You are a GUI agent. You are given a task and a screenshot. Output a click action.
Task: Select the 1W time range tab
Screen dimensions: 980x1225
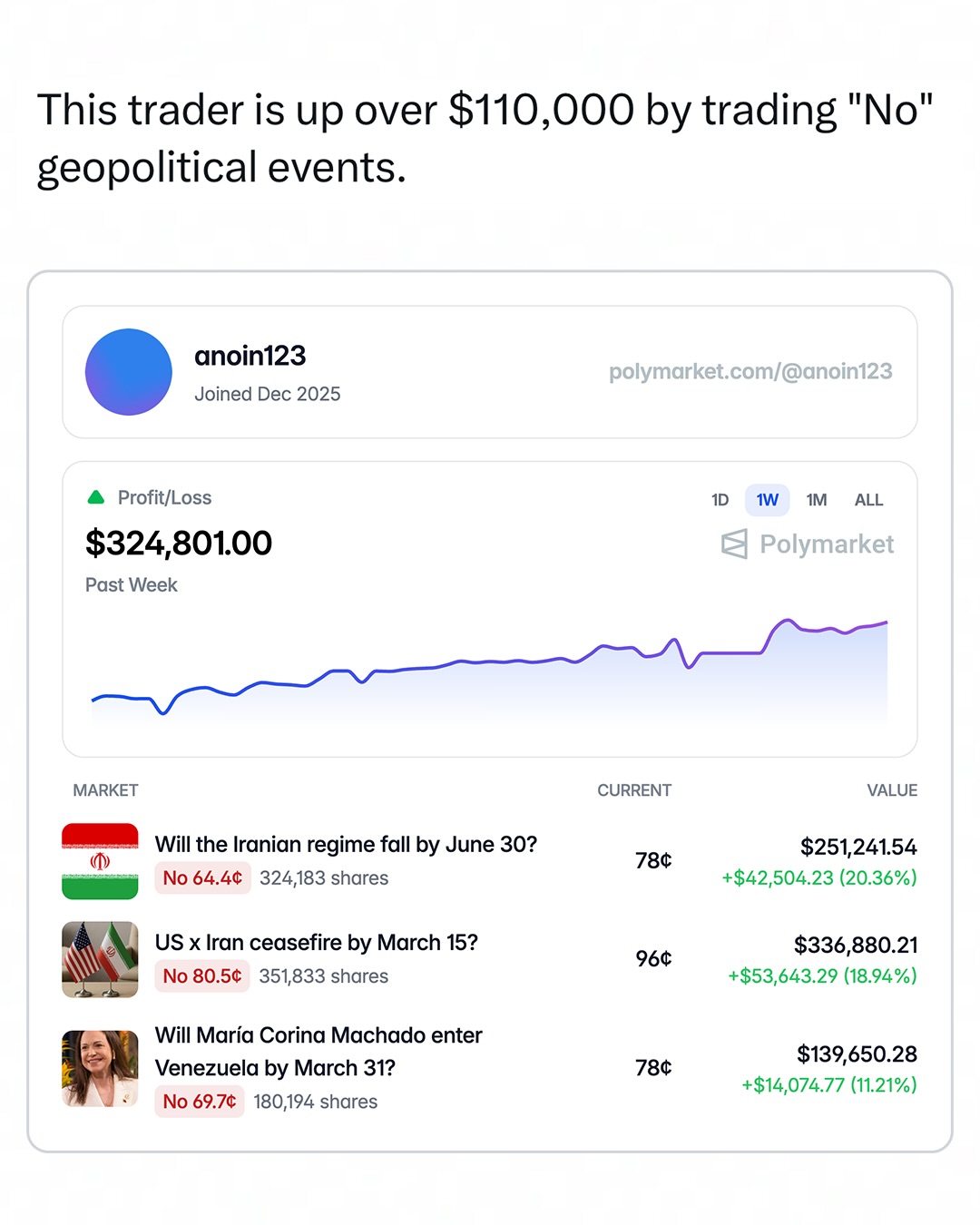(767, 500)
